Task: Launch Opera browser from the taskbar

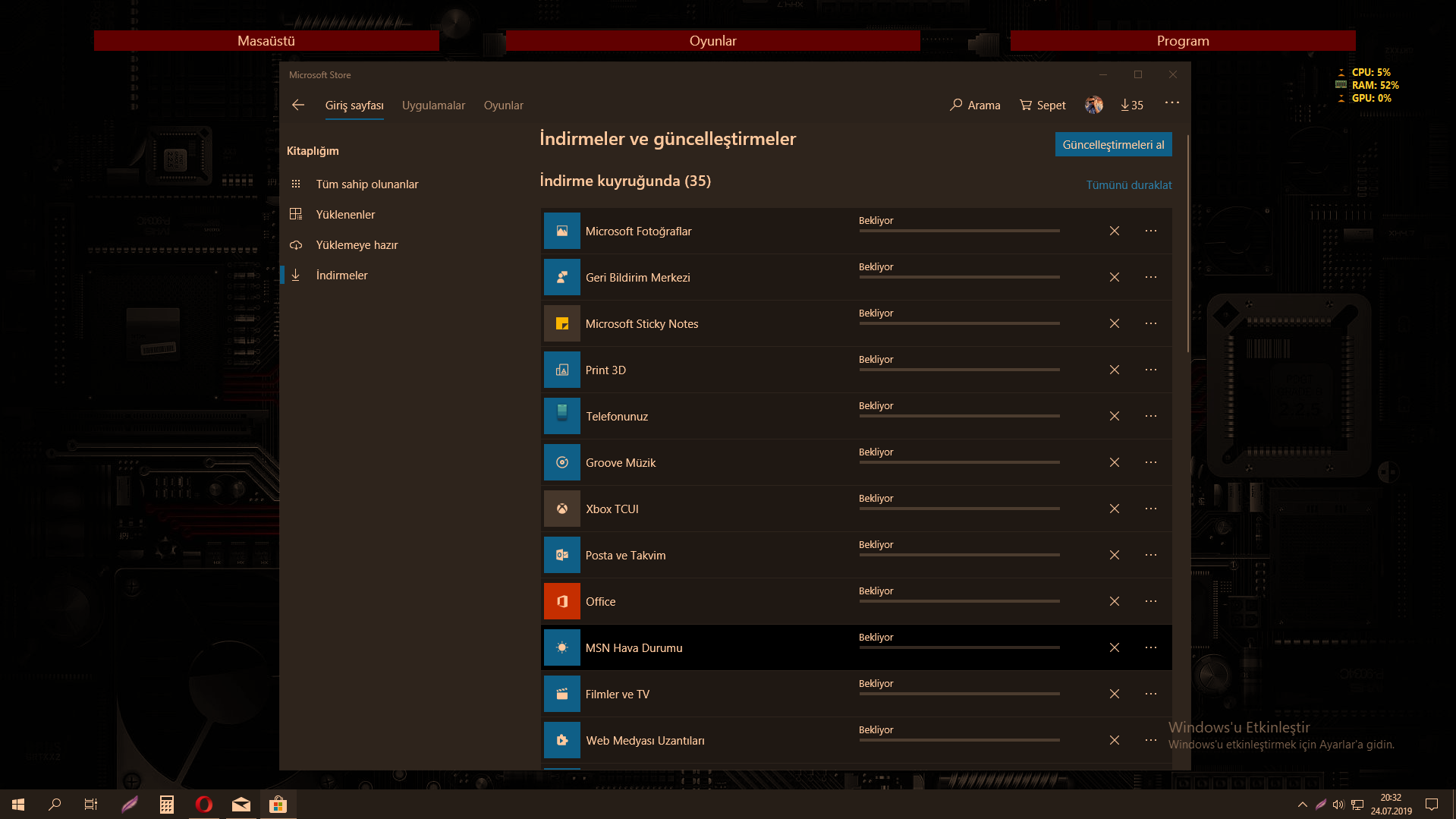Action: 204,805
